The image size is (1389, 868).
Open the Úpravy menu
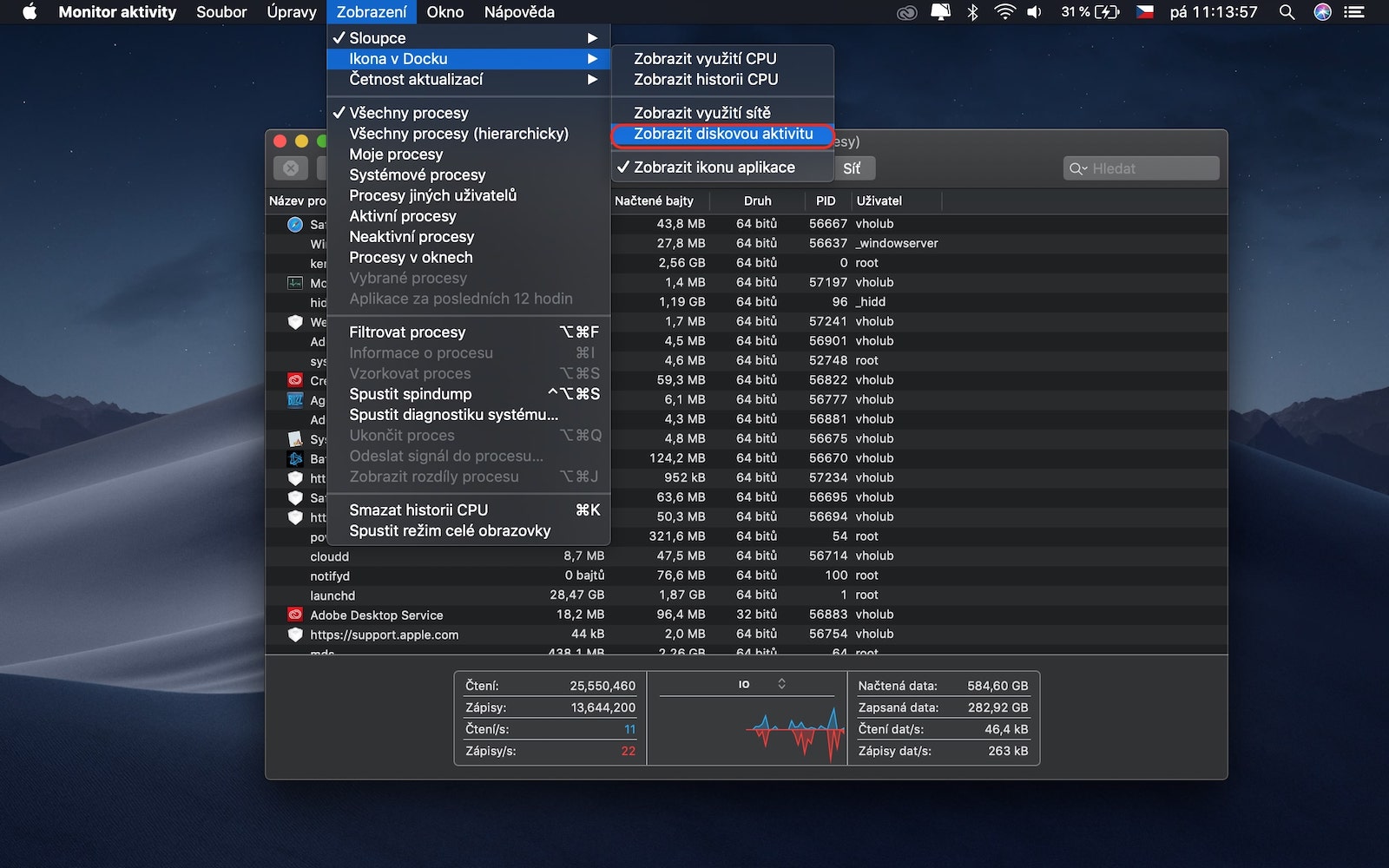click(x=292, y=12)
